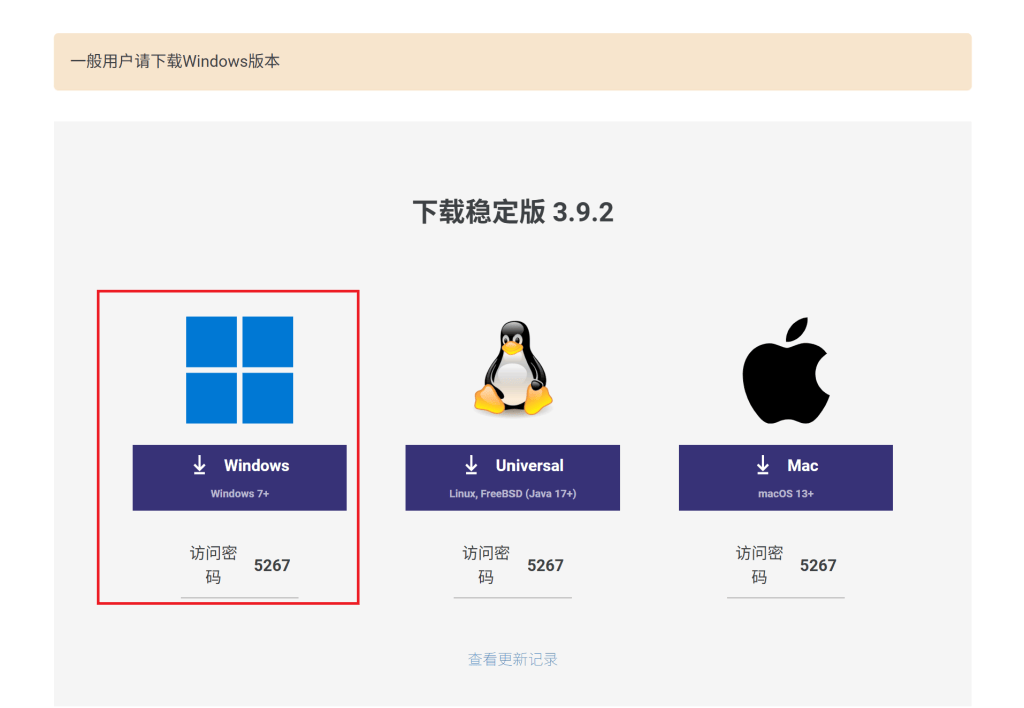
Task: Click 访问密码 label under Mac download
Action: coord(759,565)
